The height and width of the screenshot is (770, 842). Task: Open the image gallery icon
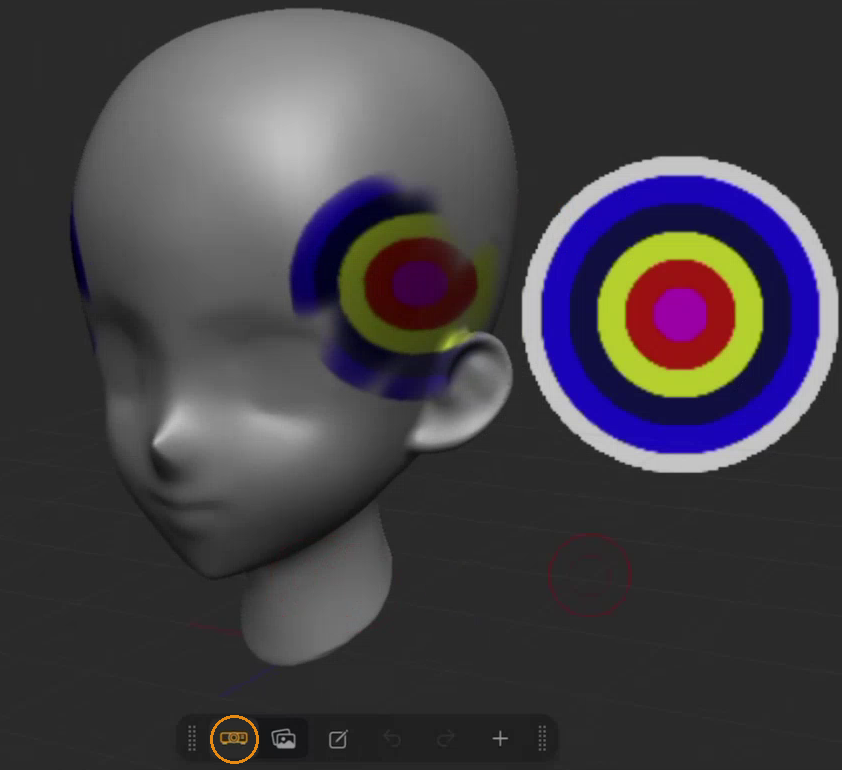284,739
